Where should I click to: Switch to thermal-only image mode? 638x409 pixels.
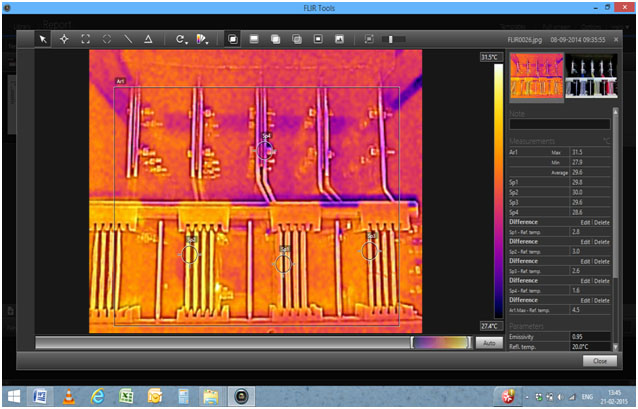254,39
